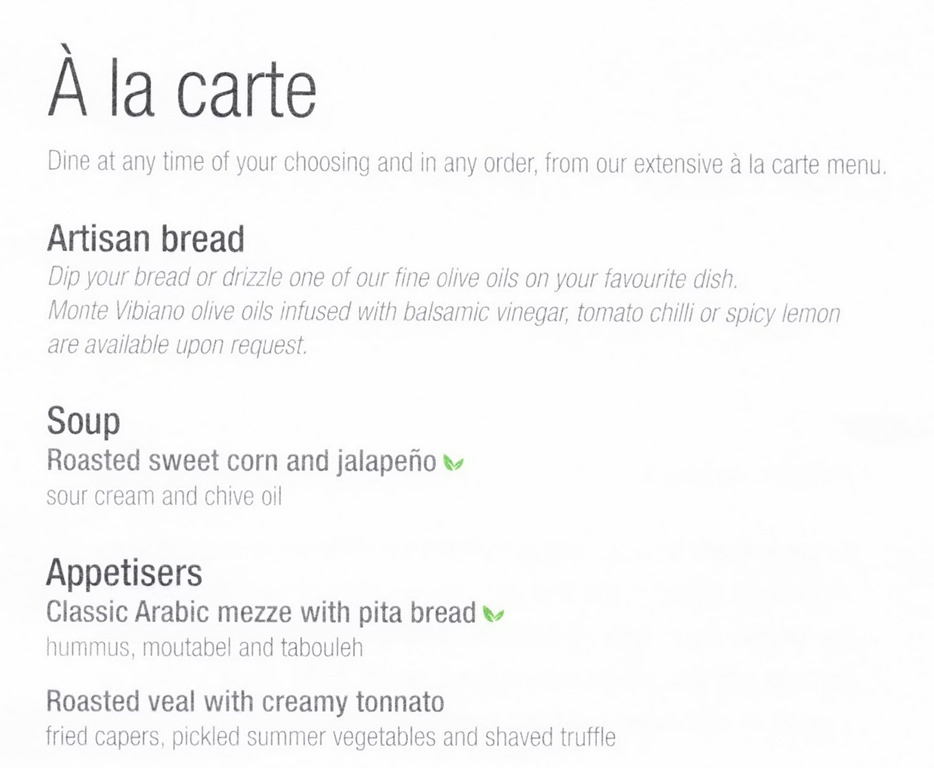Click "Roasted sweet corn and jalapeño" item
Image resolution: width=934 pixels, height=768 pixels.
tap(242, 461)
